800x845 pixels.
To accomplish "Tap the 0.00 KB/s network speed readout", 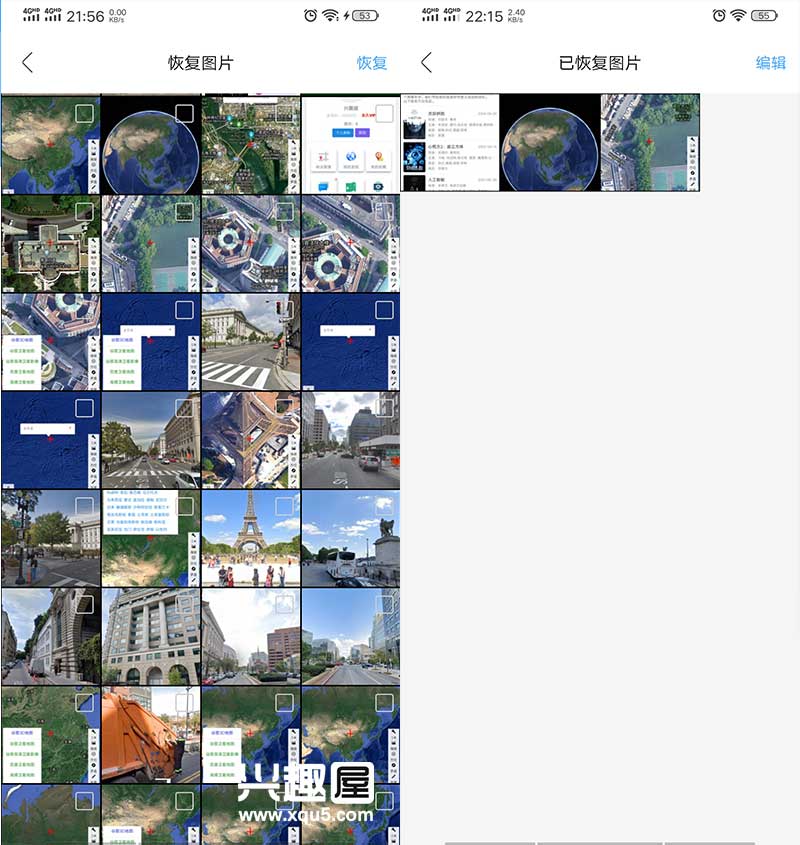I will tap(117, 16).
